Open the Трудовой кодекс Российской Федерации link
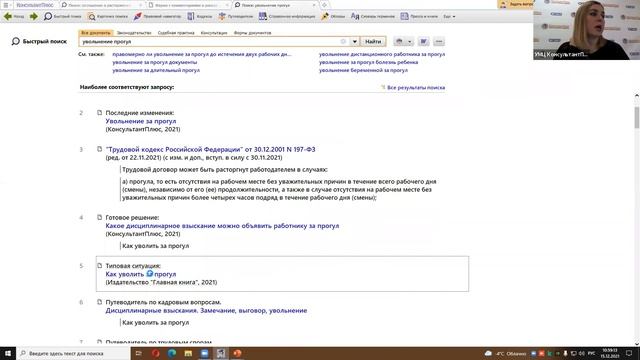Screen dimensions: 640x360 (210, 149)
